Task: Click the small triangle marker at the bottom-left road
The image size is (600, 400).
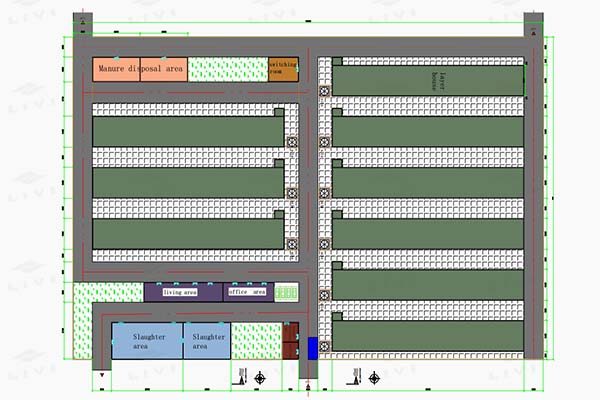Action: click(x=102, y=377)
